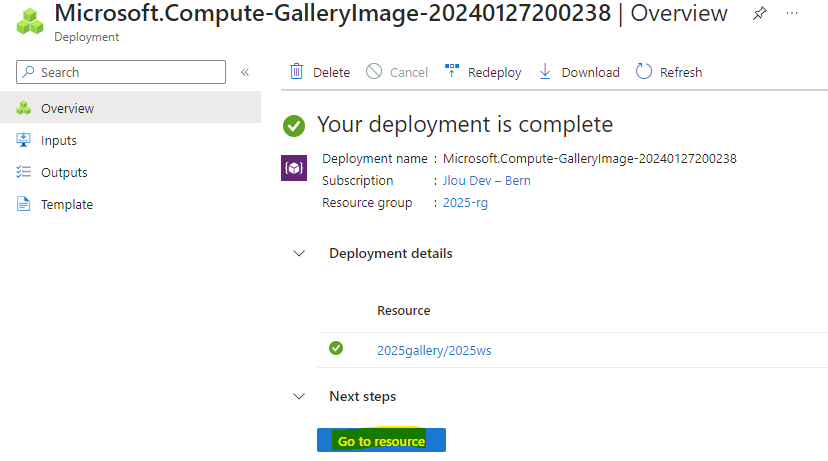Click the Refresh circular arrow icon
Viewport: 828px width, 461px height.
[644, 71]
